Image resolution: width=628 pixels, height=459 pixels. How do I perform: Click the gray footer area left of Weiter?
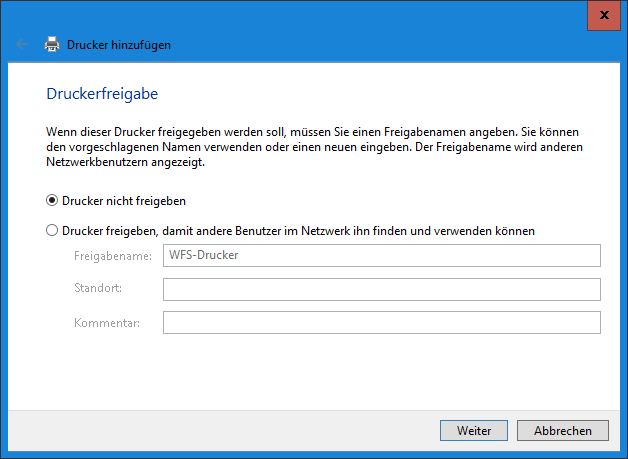coord(220,431)
